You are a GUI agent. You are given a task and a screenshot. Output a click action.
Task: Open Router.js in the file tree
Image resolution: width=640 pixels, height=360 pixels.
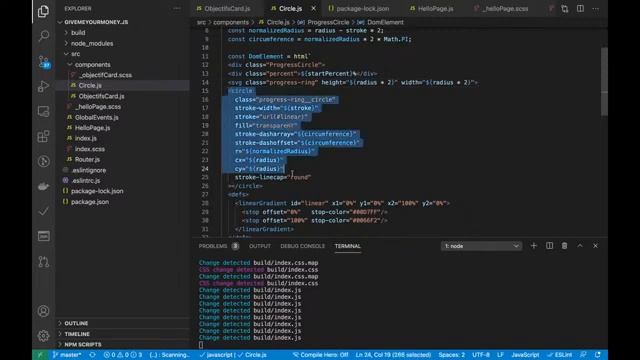pos(87,160)
